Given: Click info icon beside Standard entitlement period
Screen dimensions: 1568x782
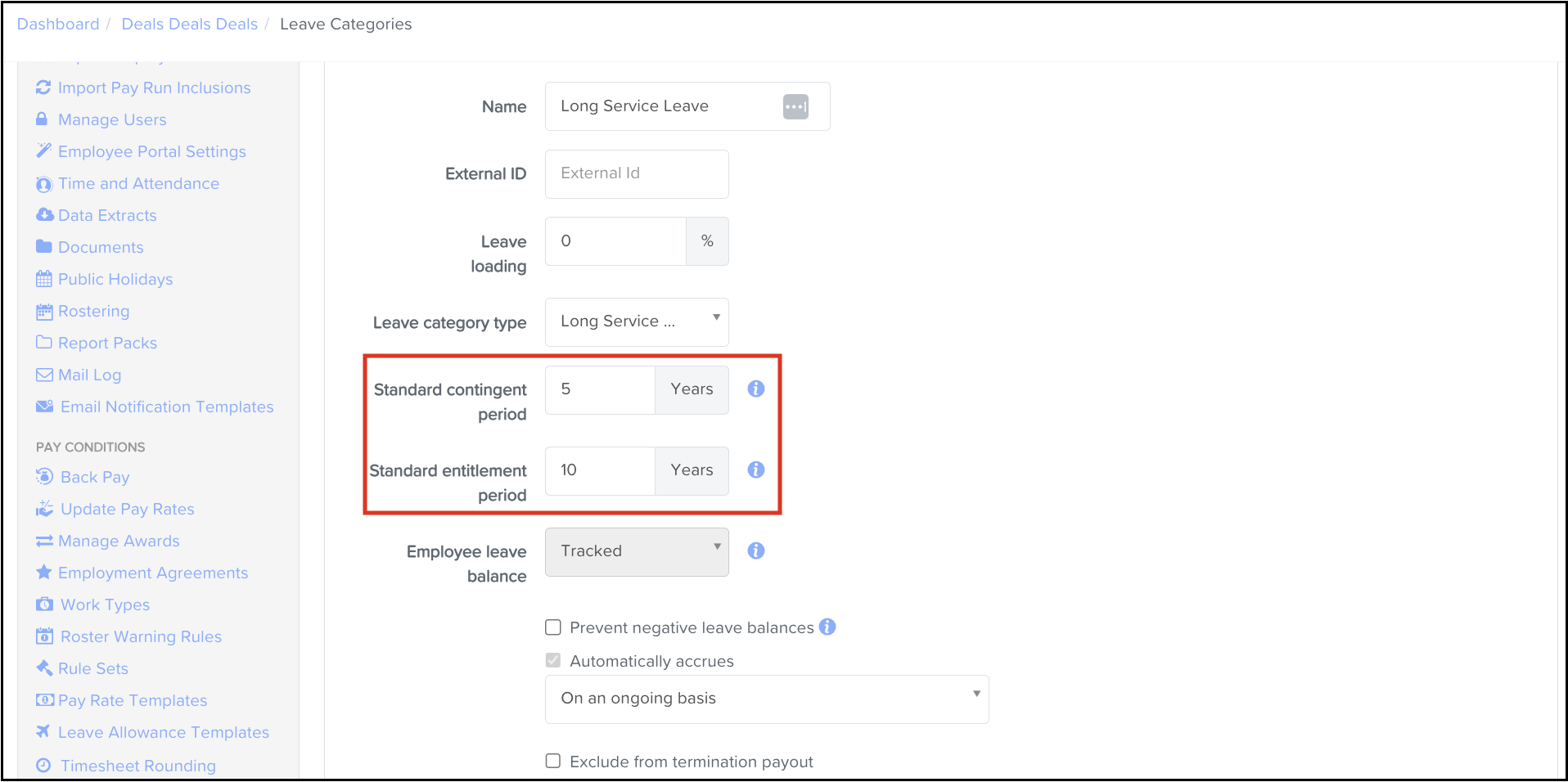Looking at the screenshot, I should point(755,470).
